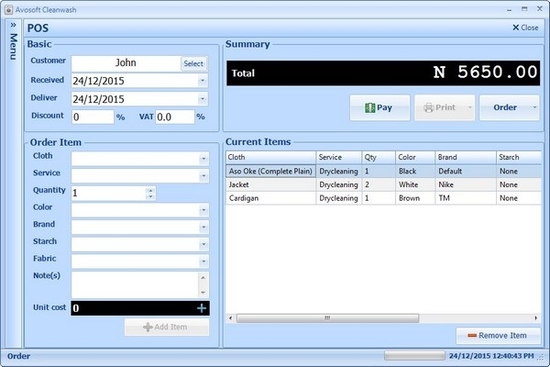Select the Jacket row in Current Items

click(x=383, y=185)
